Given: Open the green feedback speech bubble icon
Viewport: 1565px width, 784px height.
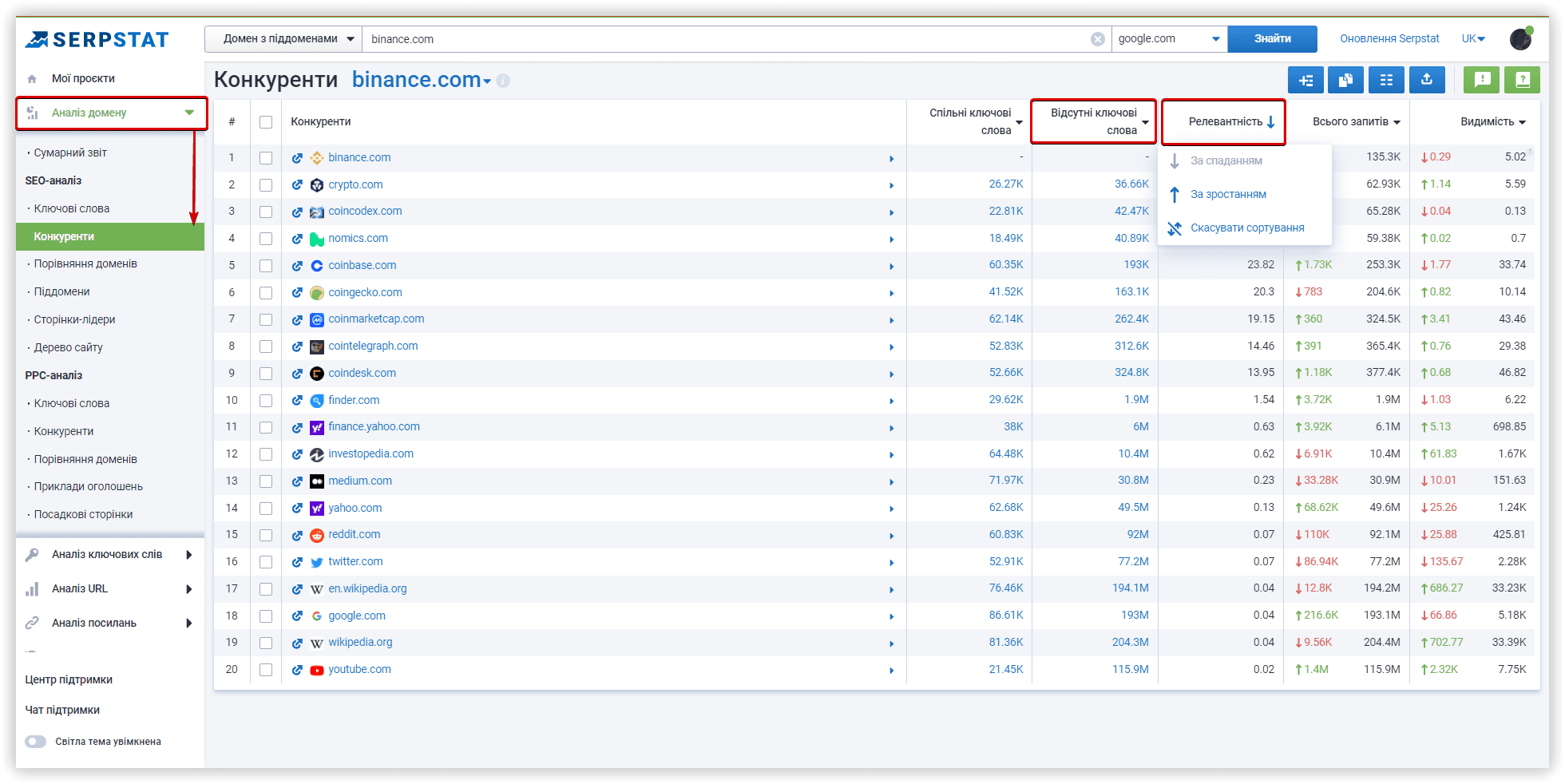Looking at the screenshot, I should point(1482,80).
